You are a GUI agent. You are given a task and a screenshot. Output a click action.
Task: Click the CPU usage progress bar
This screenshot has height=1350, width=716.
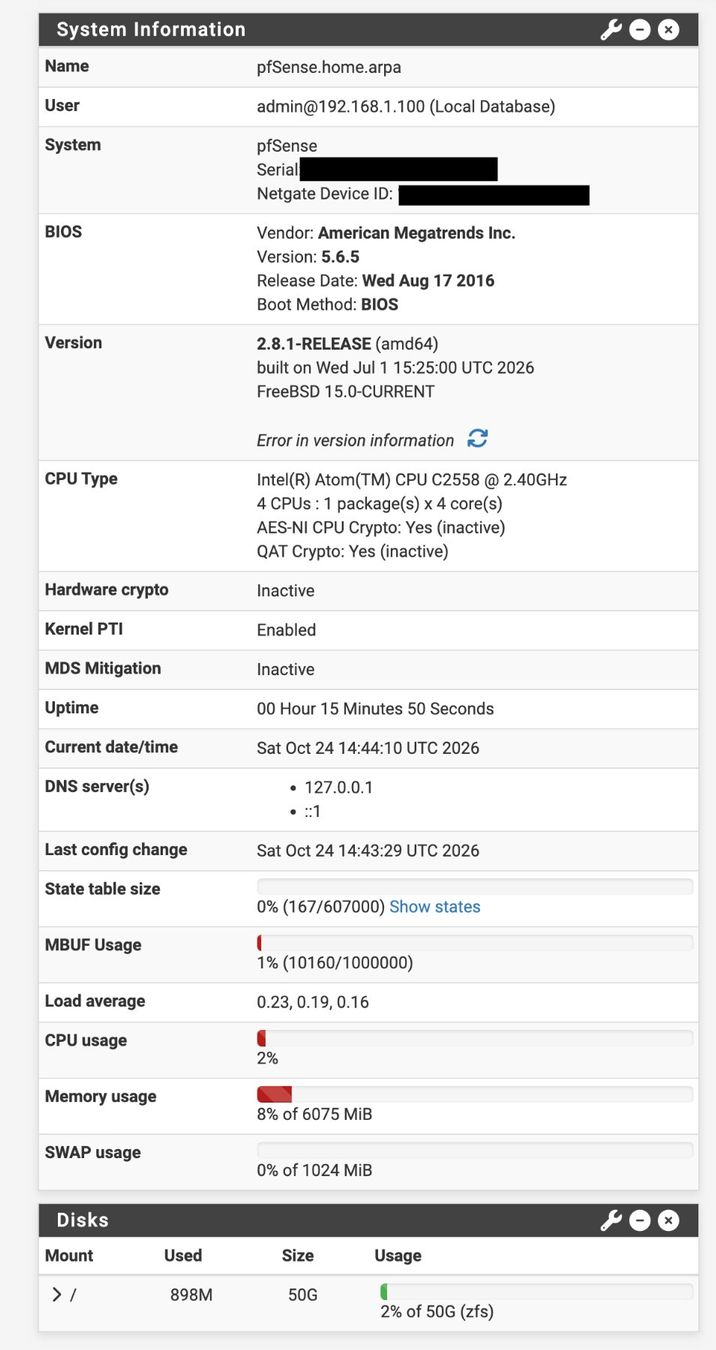pos(475,1039)
